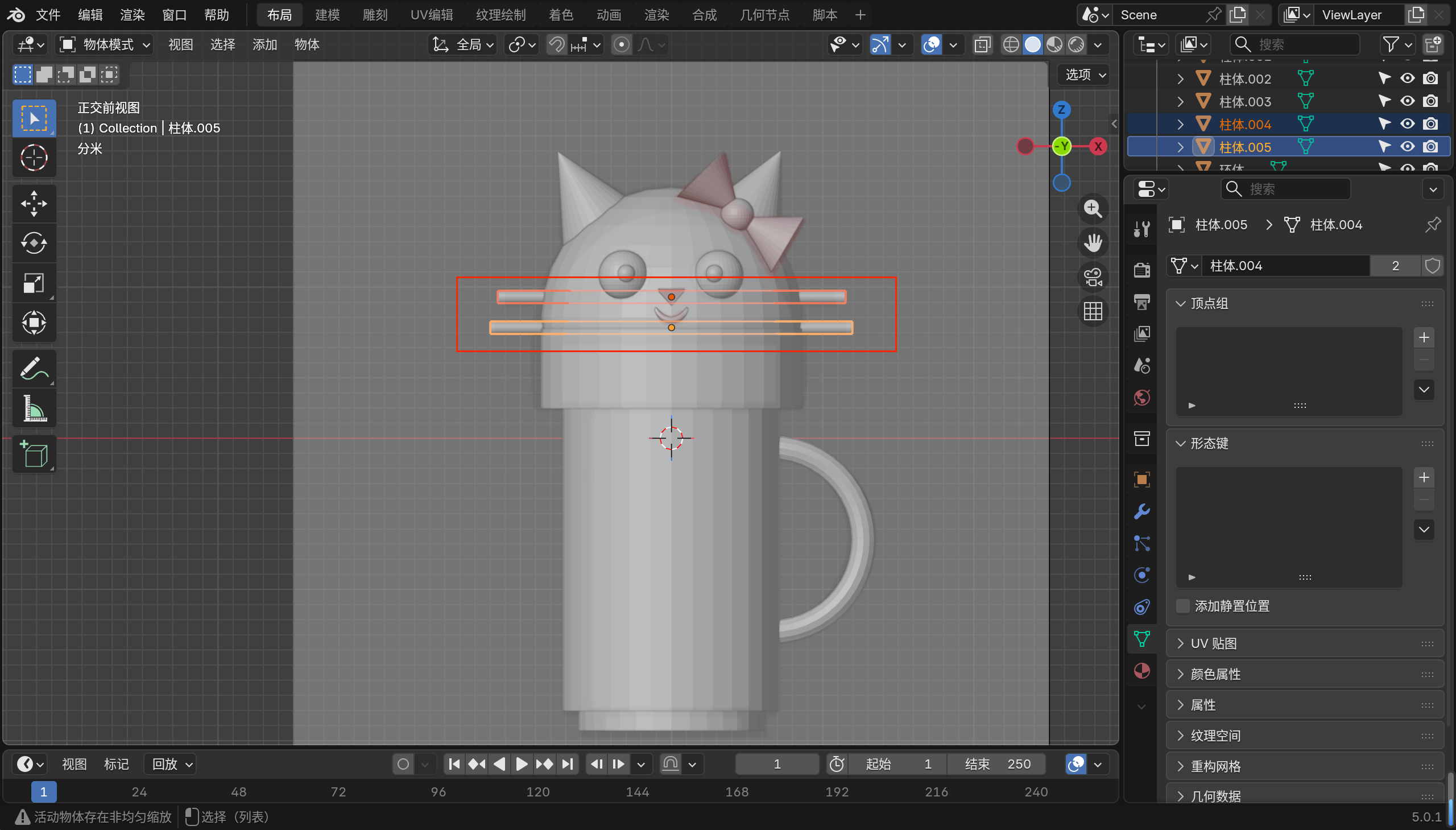Screen dimensions: 1456x830
Task: Open the 渲染 top menu
Action: [132, 15]
